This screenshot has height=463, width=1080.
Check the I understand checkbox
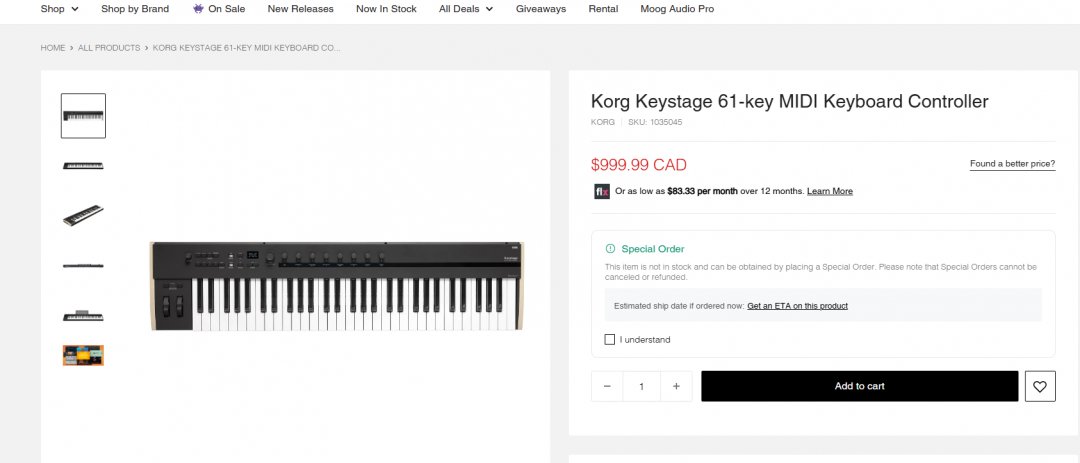[610, 340]
